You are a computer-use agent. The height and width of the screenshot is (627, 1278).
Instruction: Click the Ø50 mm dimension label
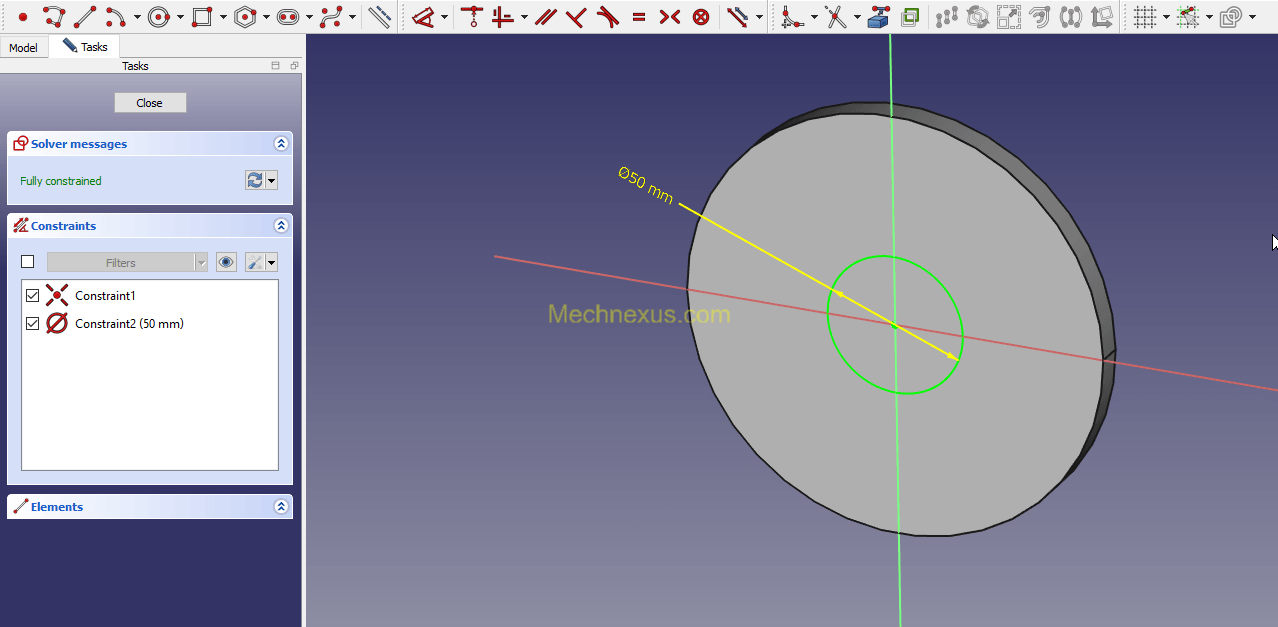point(646,186)
